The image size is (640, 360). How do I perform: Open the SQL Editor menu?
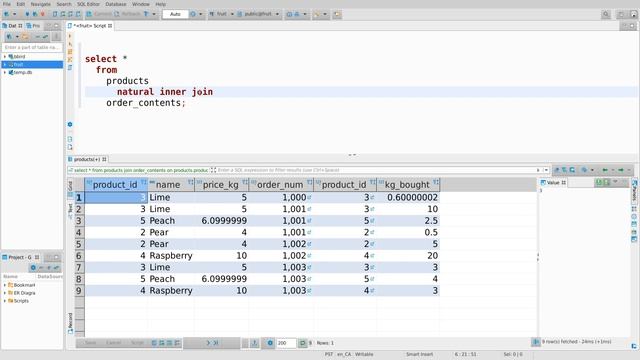pyautogui.click(x=88, y=4)
